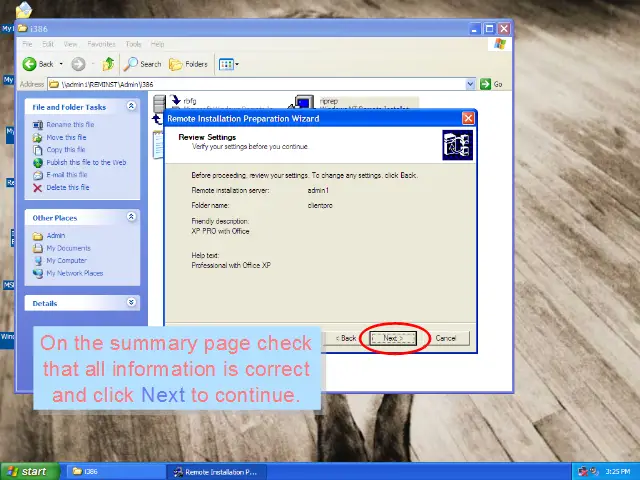Open the Back history dropdown arrow
This screenshot has height=480, width=640.
(x=61, y=64)
